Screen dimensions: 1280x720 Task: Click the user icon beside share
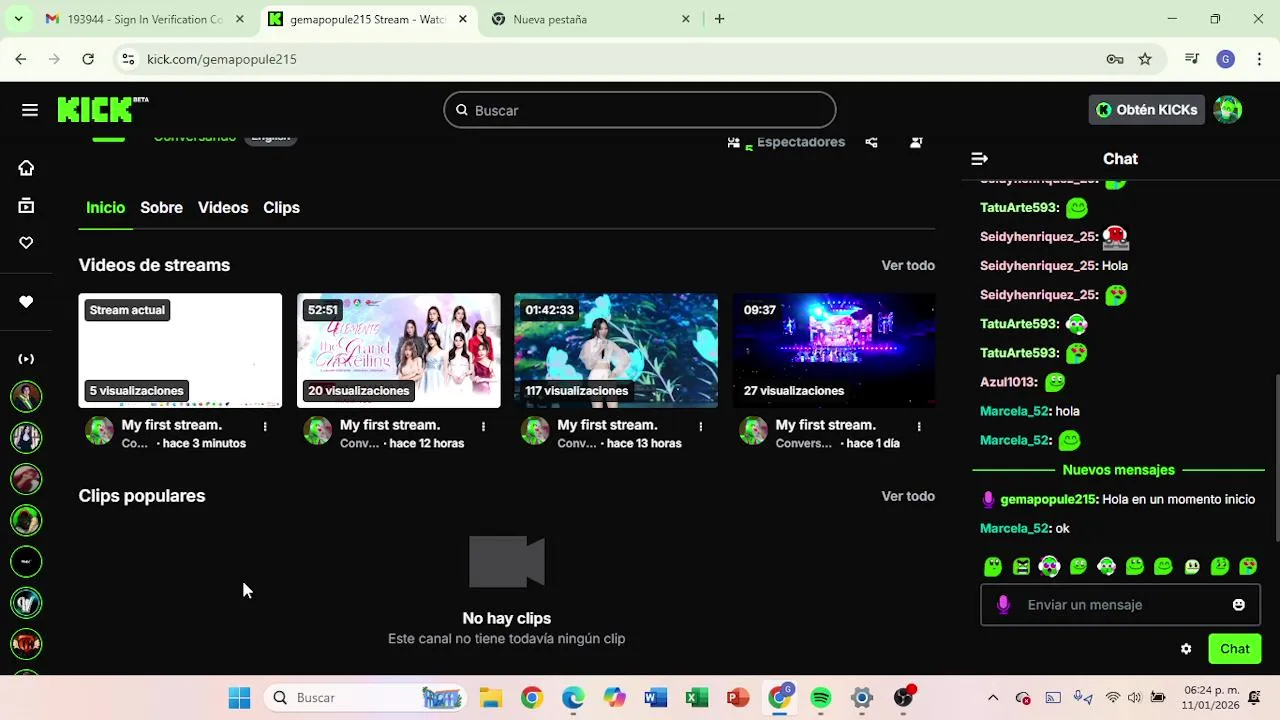[916, 143]
